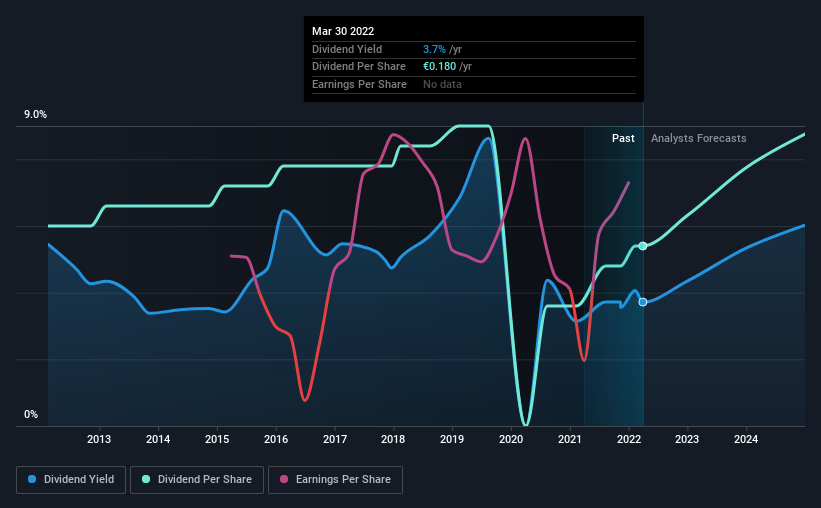Select the 2022 label on the x-axis
The height and width of the screenshot is (508, 821).
(x=629, y=439)
